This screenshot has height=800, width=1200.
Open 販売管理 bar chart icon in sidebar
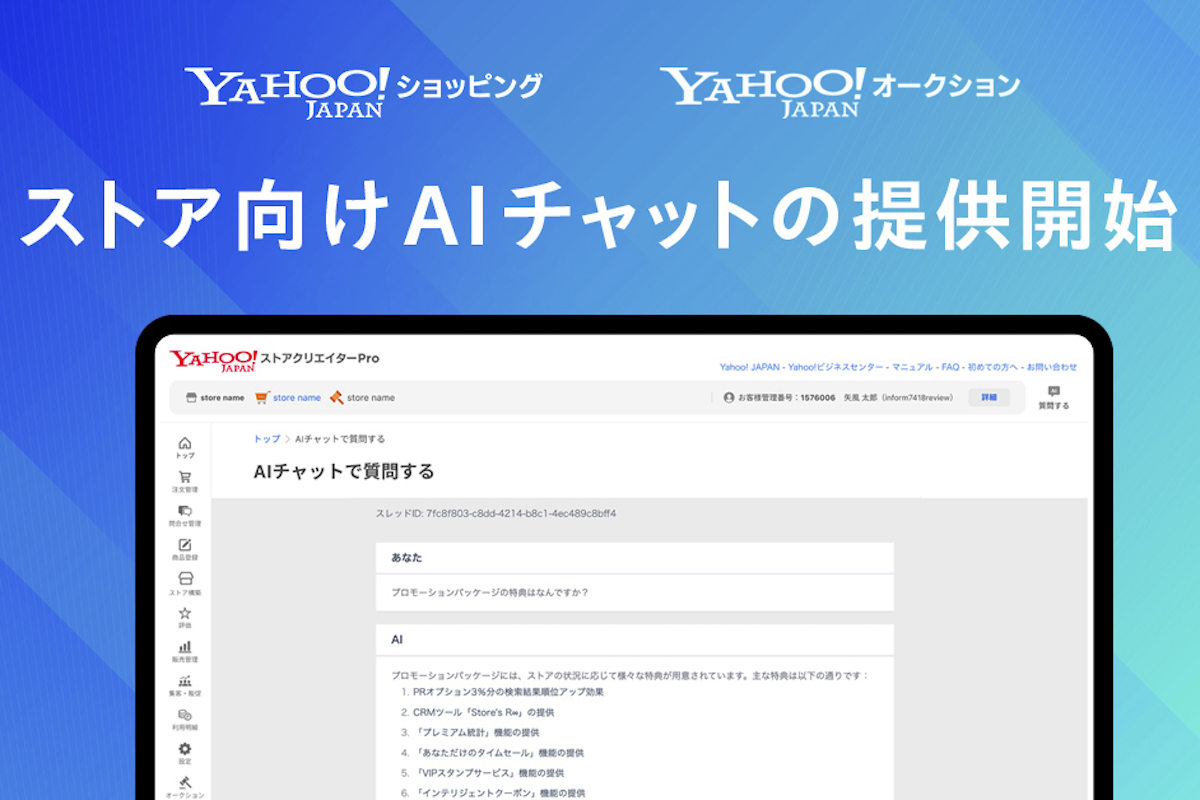(x=184, y=647)
